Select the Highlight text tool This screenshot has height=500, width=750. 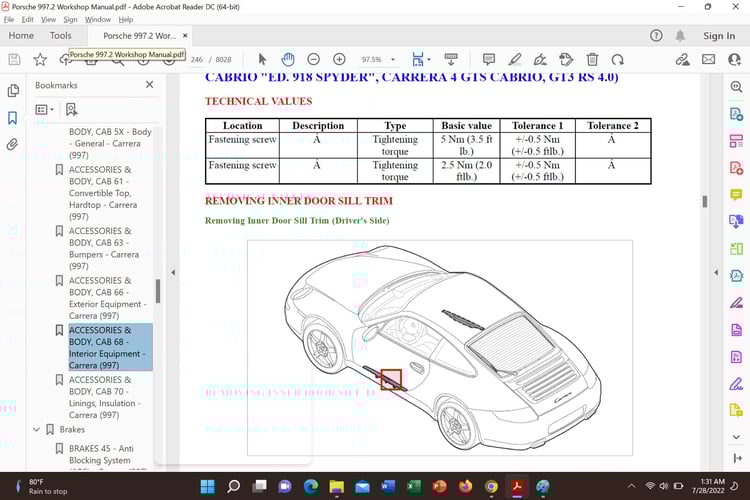click(515, 59)
